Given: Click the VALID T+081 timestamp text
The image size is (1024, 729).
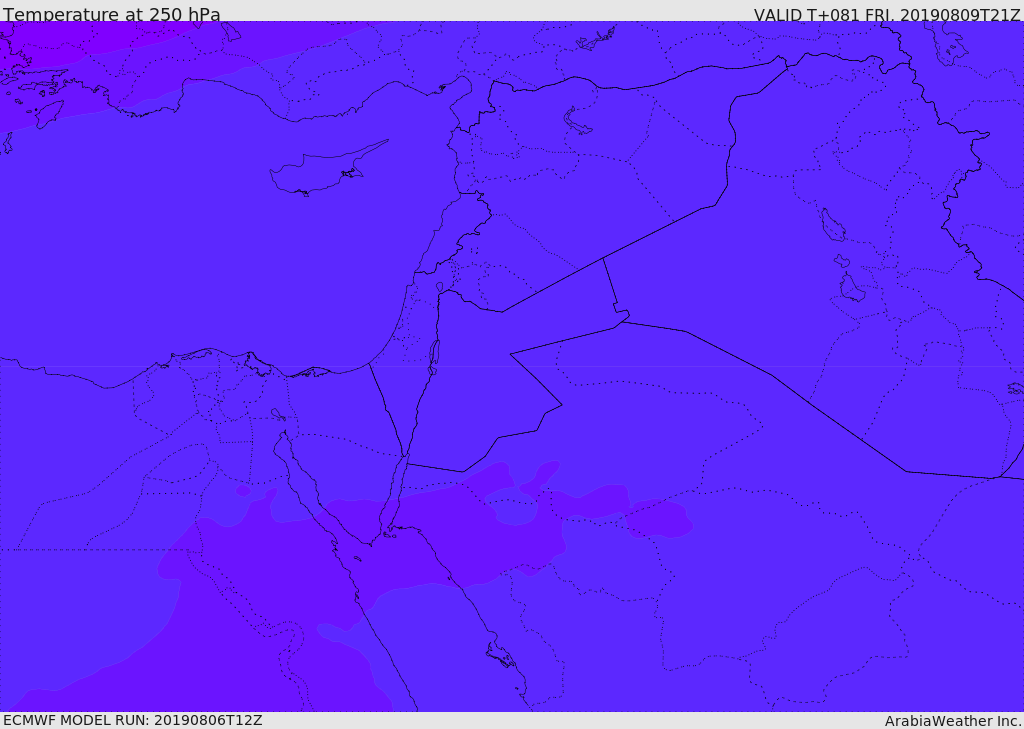Looking at the screenshot, I should click(x=886, y=15).
